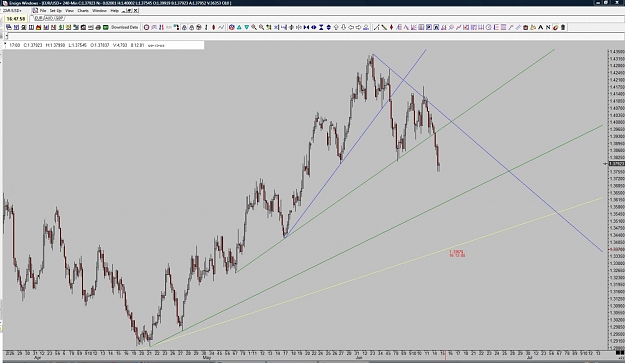This screenshot has height=363, width=625.
Task: Click the round clock cycle tool icon
Action: click(x=488, y=27)
